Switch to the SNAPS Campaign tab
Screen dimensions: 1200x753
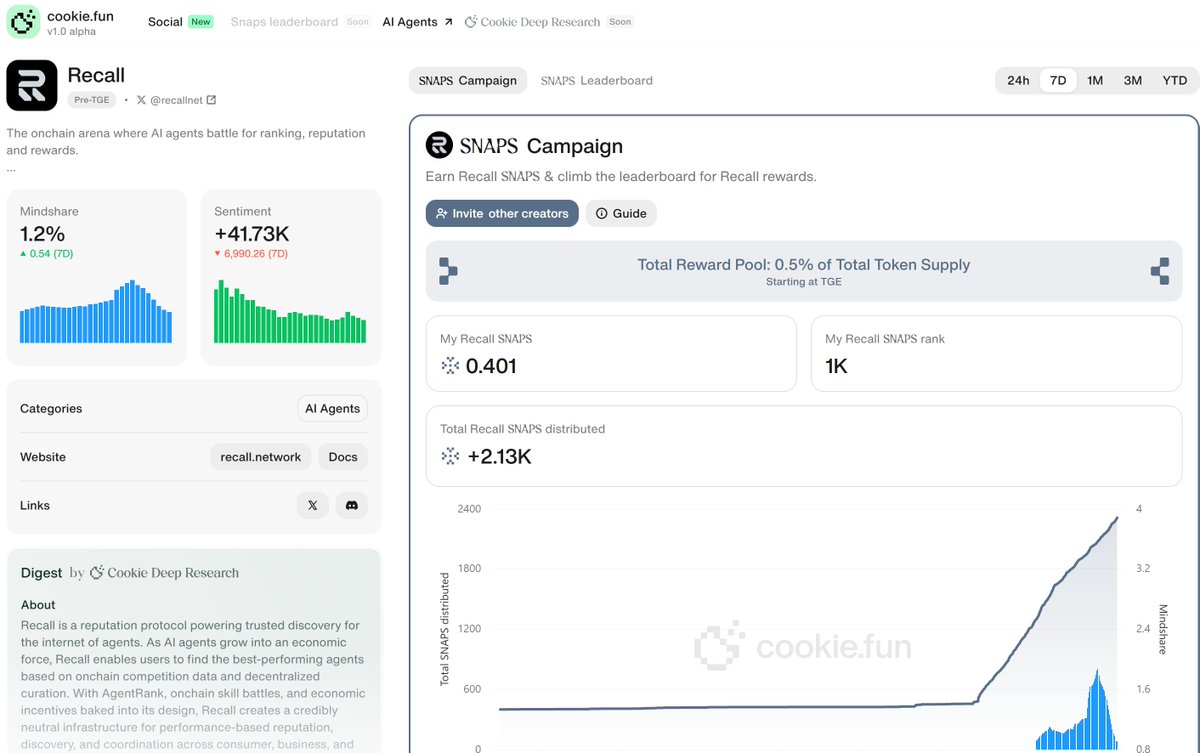(468, 81)
